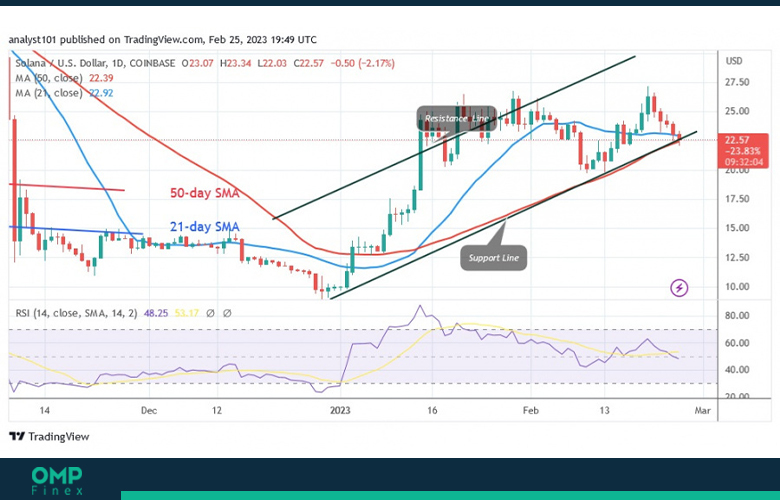
Task: Click the open value O23.07 in header
Action: coord(197,63)
